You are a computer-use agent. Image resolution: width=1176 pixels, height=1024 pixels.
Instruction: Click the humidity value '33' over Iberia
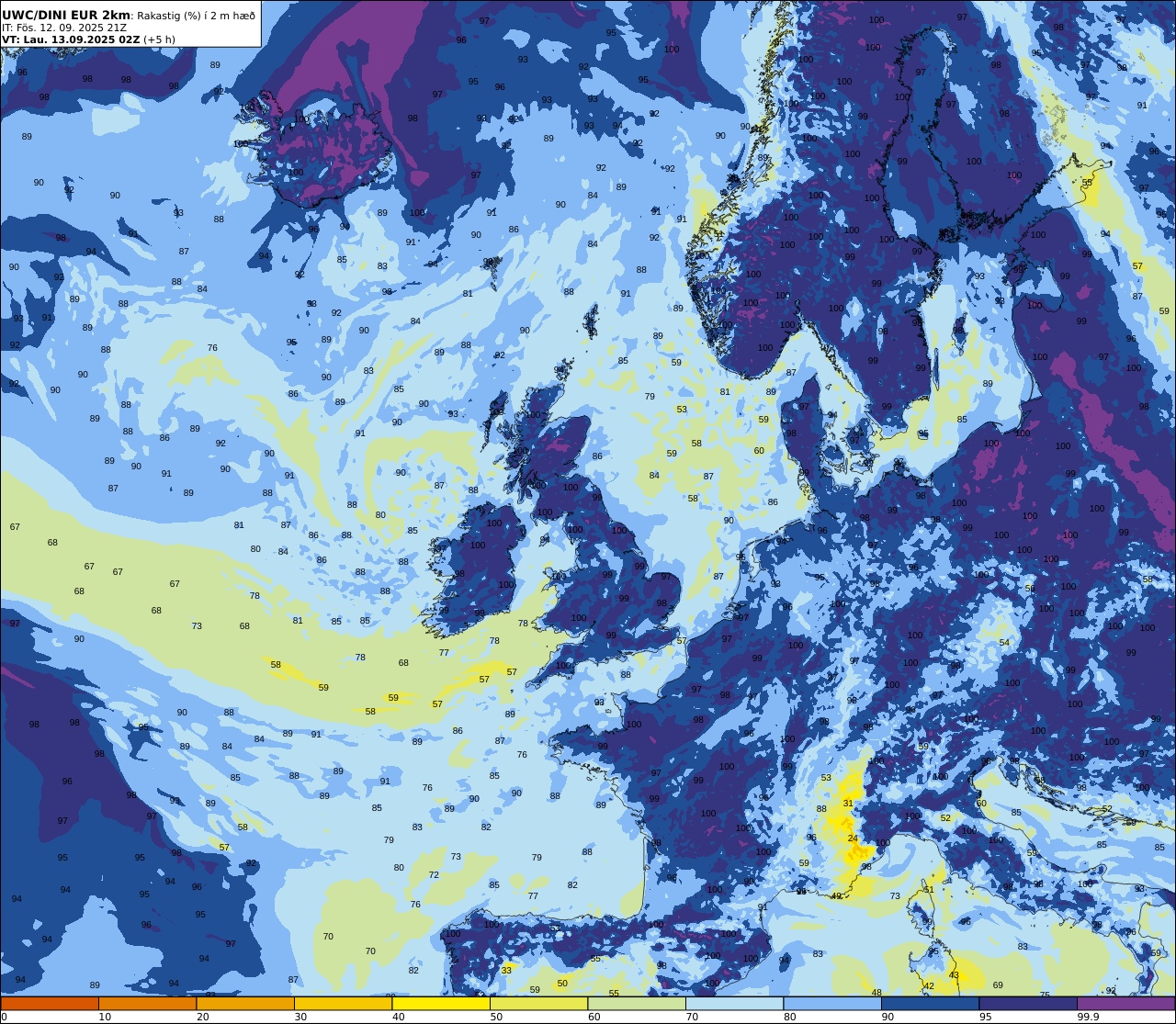506,970
